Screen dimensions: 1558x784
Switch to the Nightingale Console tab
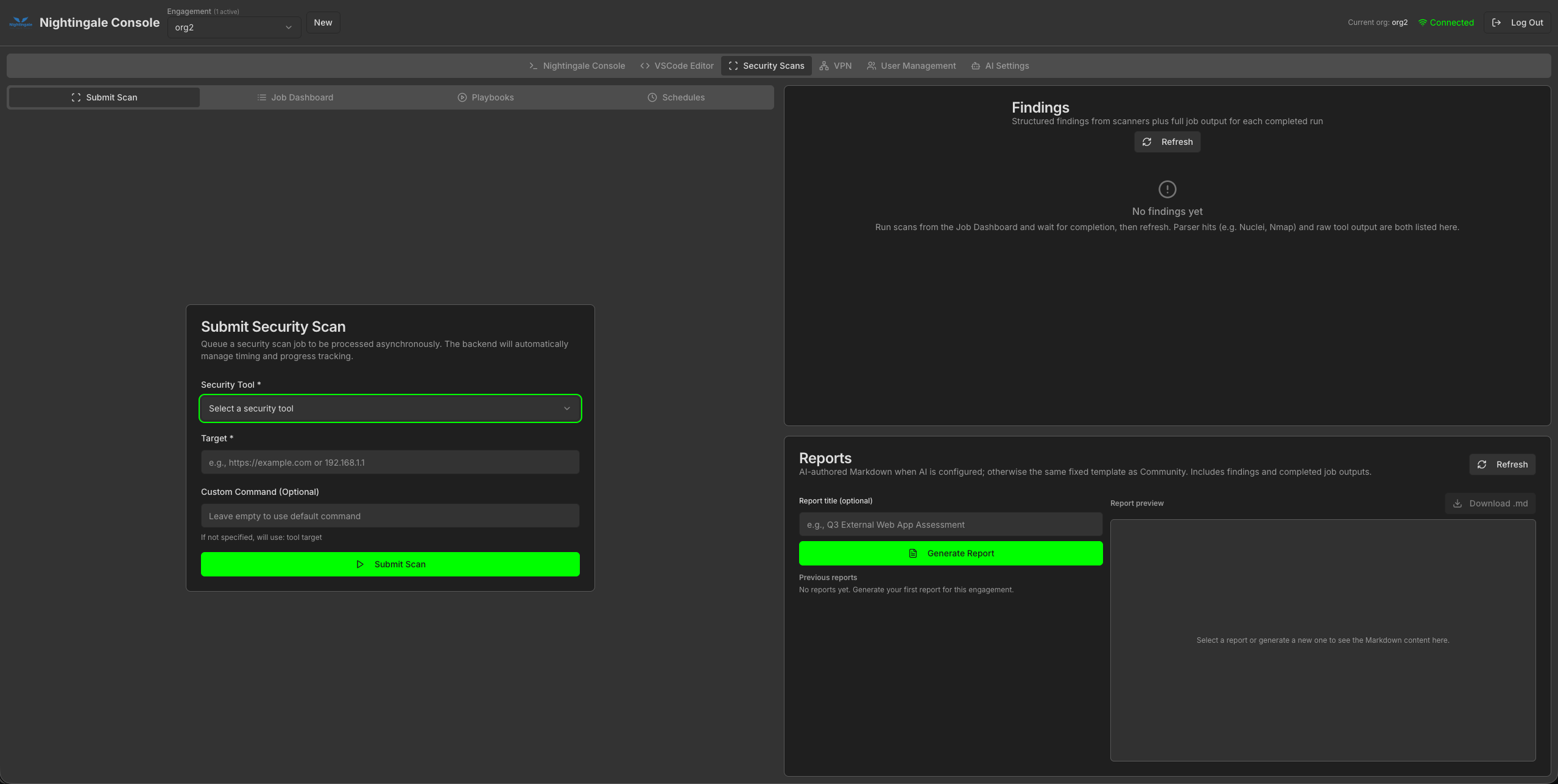tap(576, 66)
